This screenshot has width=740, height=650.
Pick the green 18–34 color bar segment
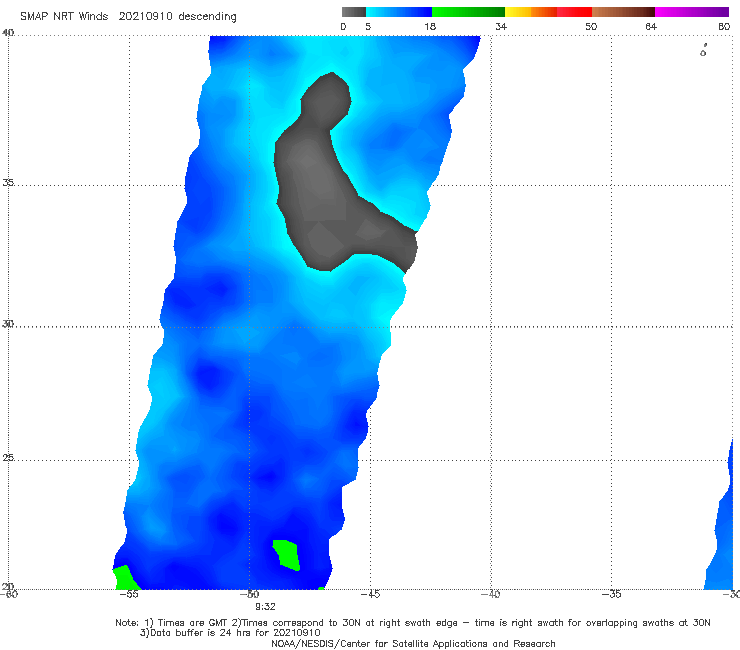[468, 12]
